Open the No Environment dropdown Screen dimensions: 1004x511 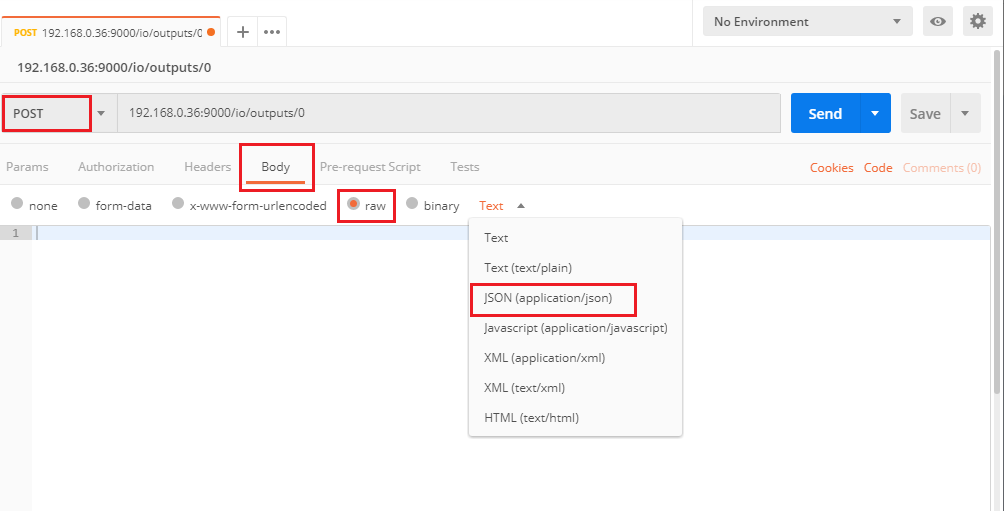[807, 22]
